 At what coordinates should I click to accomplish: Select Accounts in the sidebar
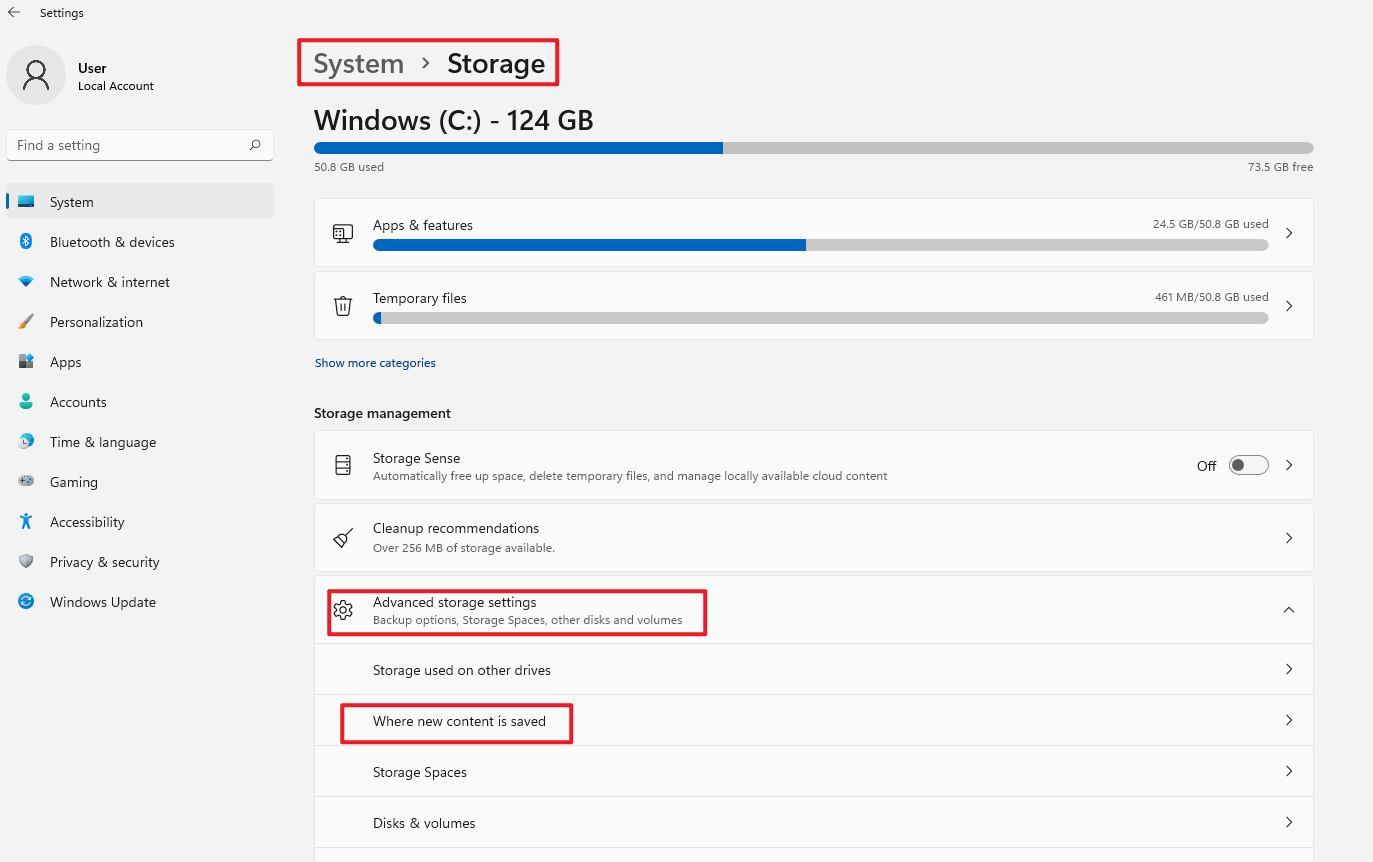point(140,402)
